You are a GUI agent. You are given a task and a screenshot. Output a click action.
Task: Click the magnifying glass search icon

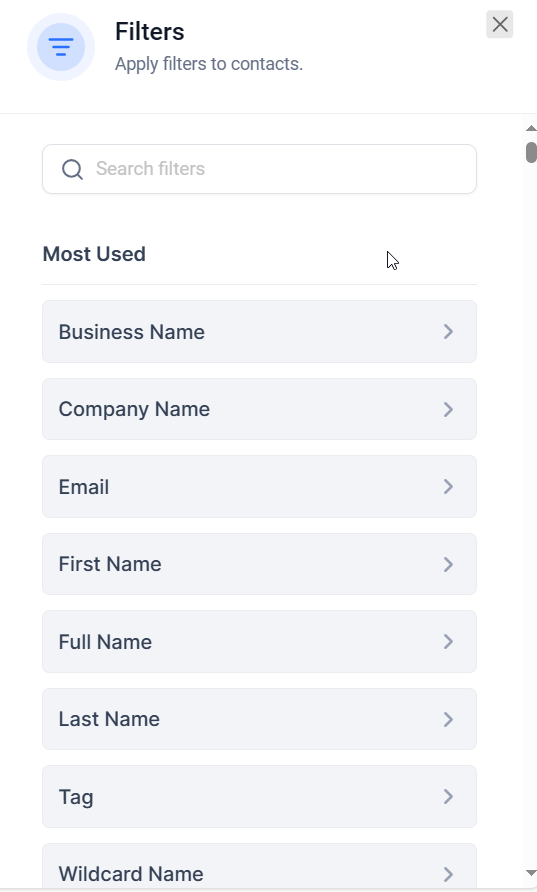[x=72, y=169]
